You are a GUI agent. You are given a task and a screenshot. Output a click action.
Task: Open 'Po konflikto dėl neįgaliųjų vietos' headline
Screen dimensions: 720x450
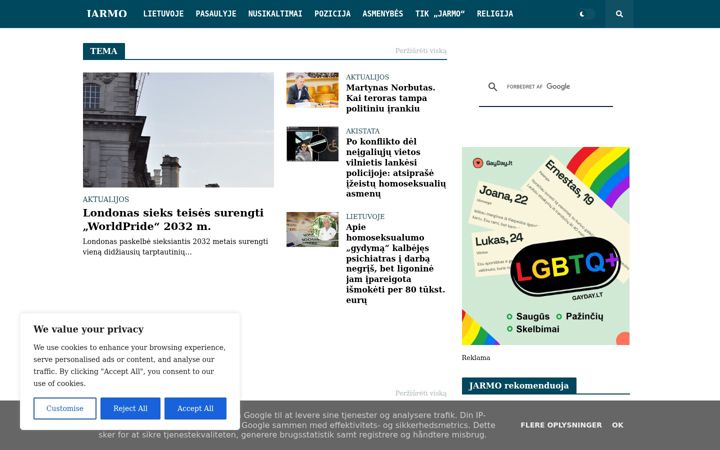[x=396, y=168]
